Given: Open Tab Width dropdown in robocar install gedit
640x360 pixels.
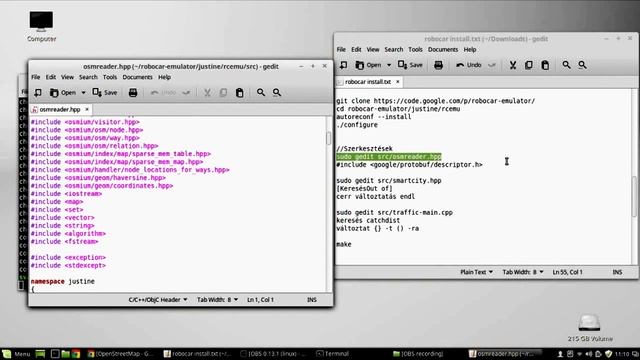Looking at the screenshot, I should coord(523,272).
